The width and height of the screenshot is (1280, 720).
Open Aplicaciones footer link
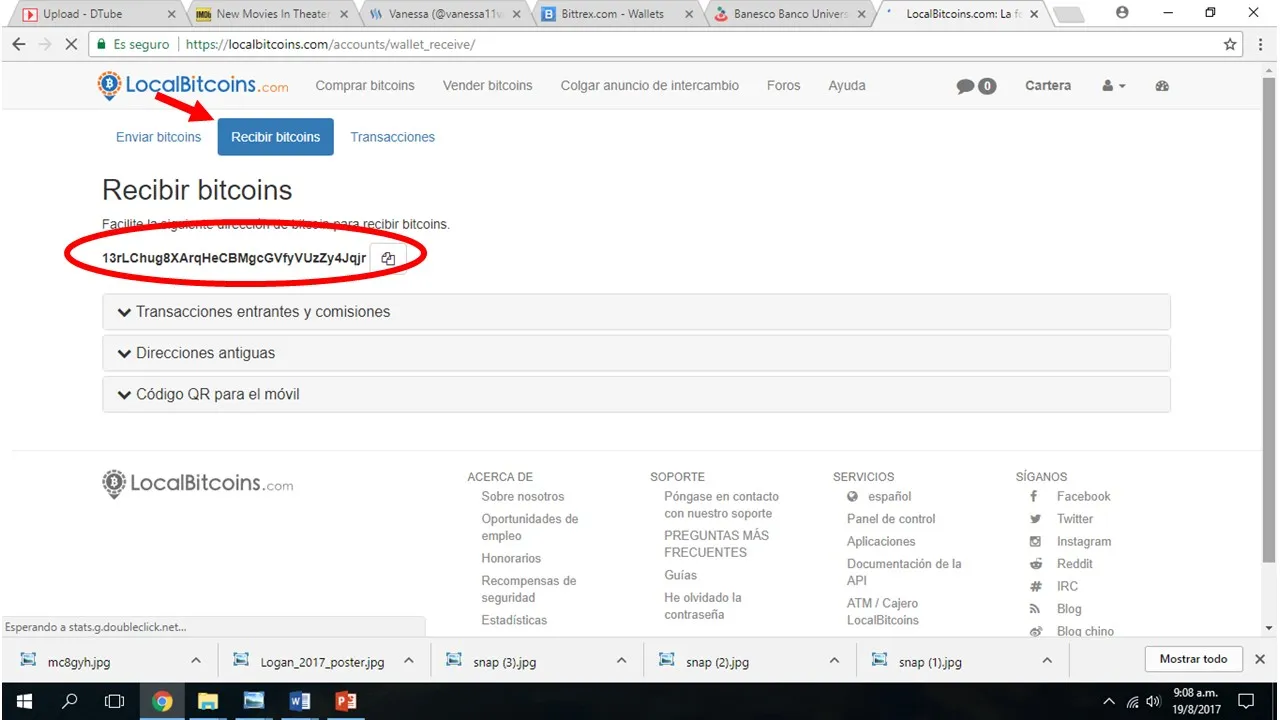click(x=881, y=542)
